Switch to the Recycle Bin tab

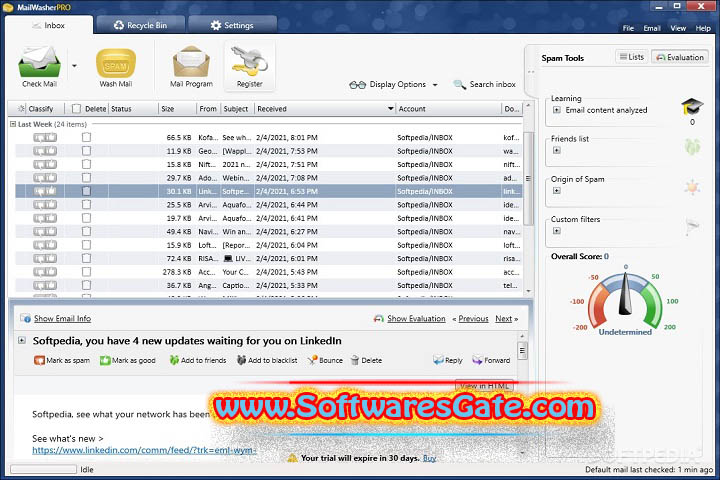coord(141,25)
